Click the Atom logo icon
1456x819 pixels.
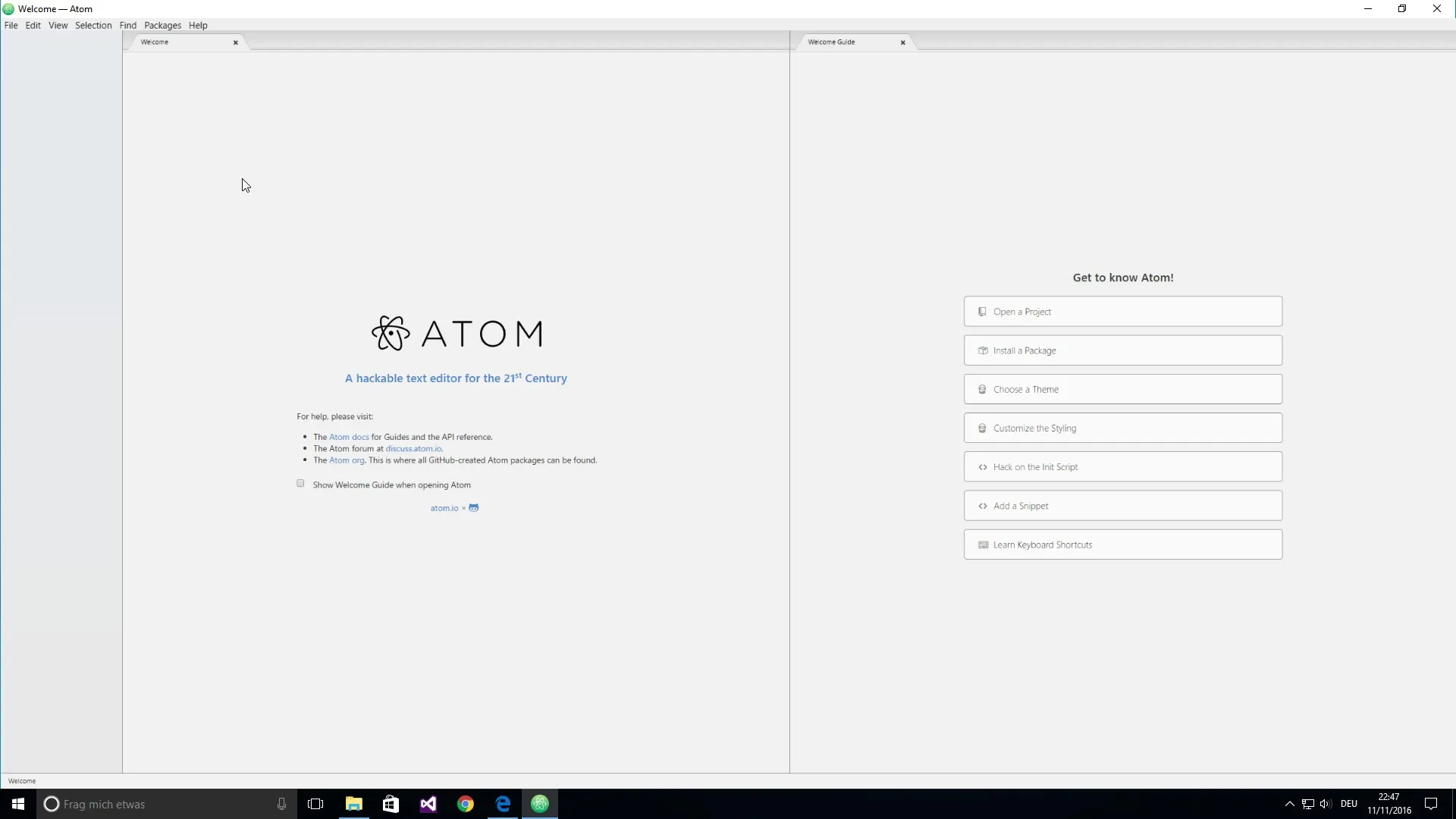391,333
